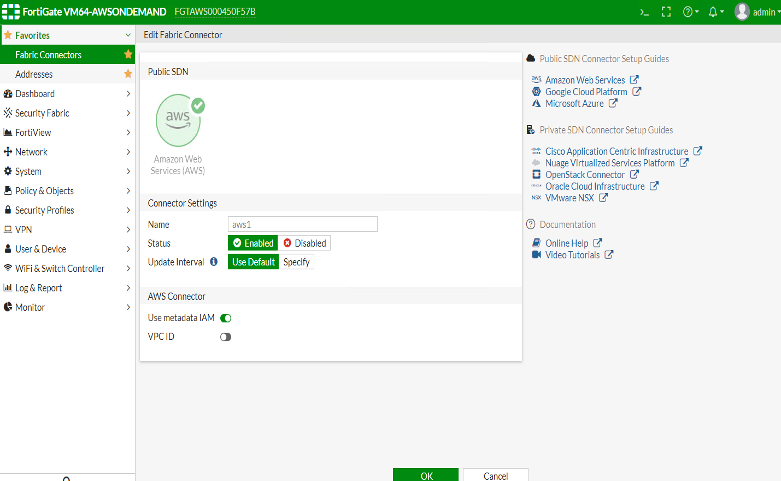781x481 pixels.
Task: Open the CLI console icon
Action: (x=645, y=12)
